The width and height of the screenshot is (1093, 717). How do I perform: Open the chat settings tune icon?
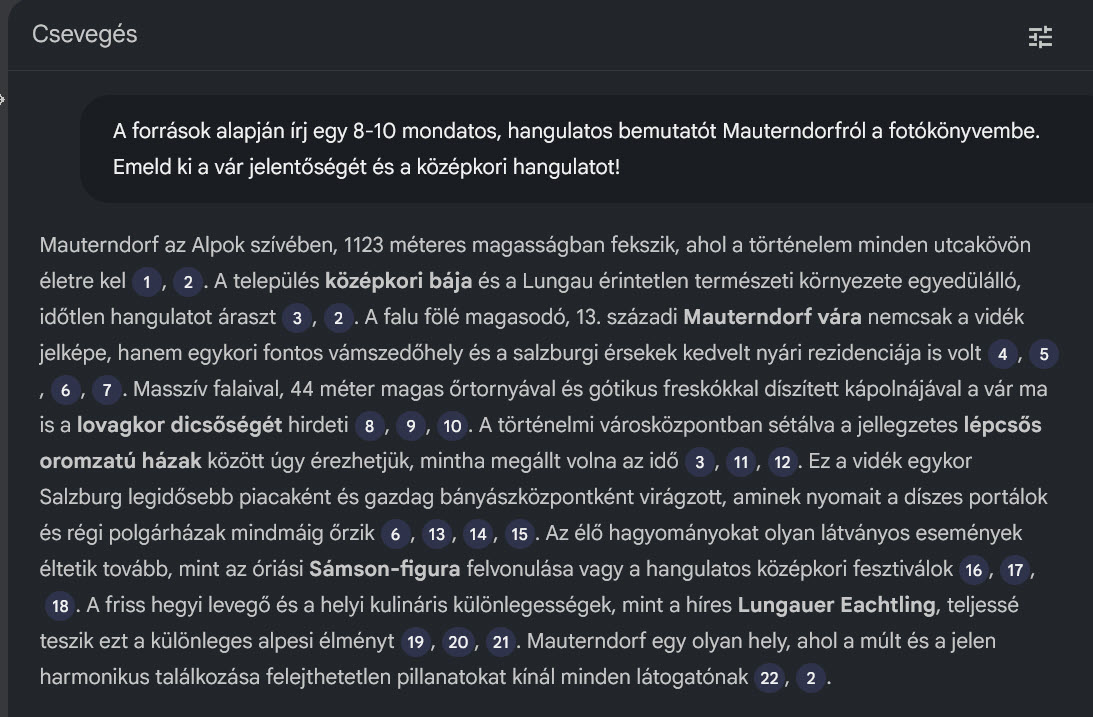pyautogui.click(x=1040, y=37)
